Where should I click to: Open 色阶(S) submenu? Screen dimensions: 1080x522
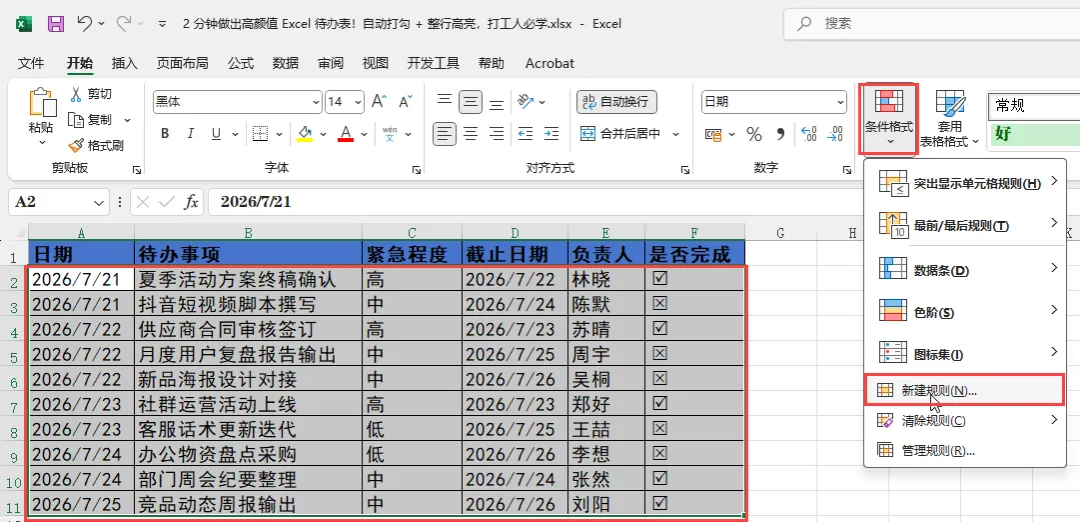click(x=964, y=312)
